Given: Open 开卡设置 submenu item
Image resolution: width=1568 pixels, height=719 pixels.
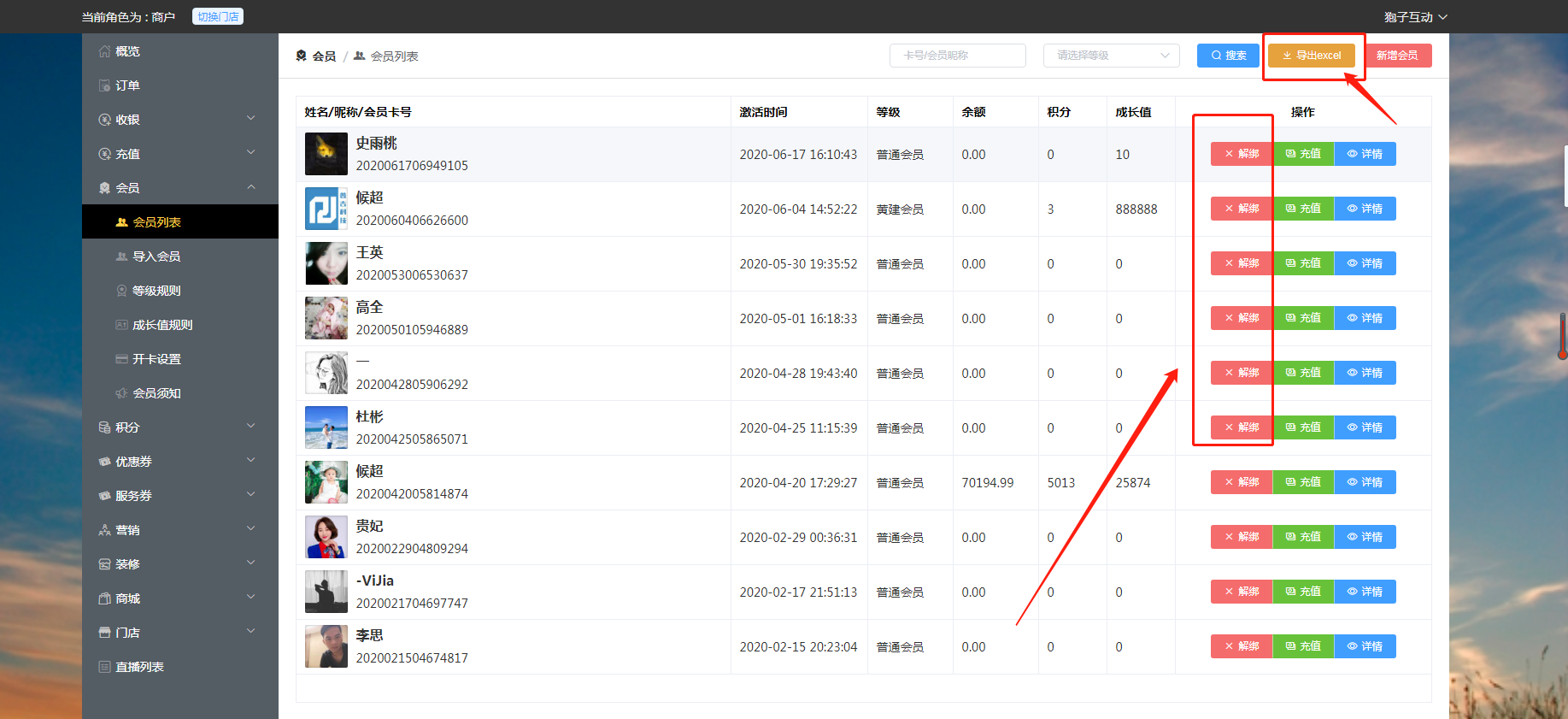Looking at the screenshot, I should [x=180, y=359].
